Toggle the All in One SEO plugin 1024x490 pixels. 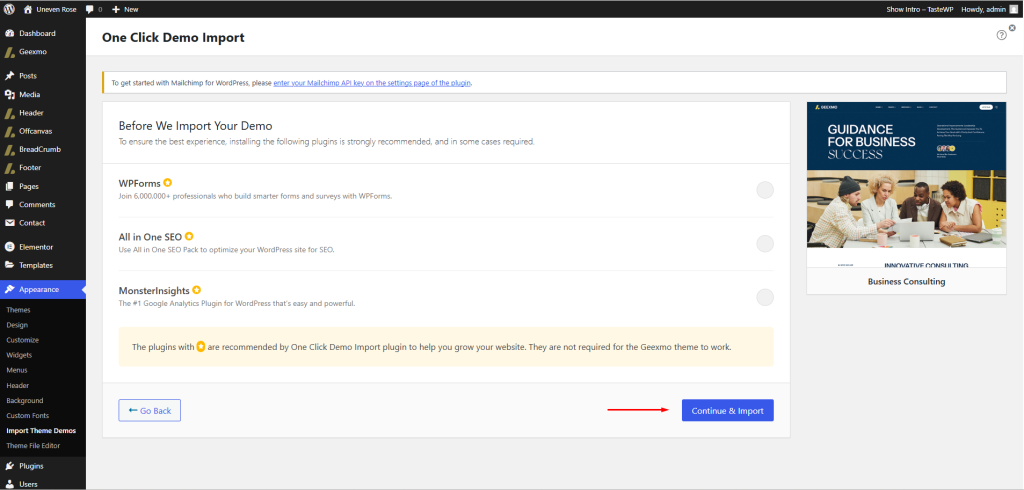(x=764, y=243)
